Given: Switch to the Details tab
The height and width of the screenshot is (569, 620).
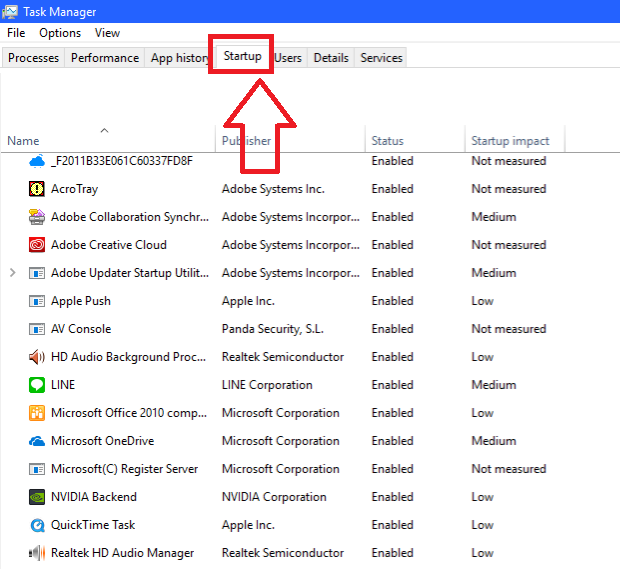Looking at the screenshot, I should coord(331,58).
